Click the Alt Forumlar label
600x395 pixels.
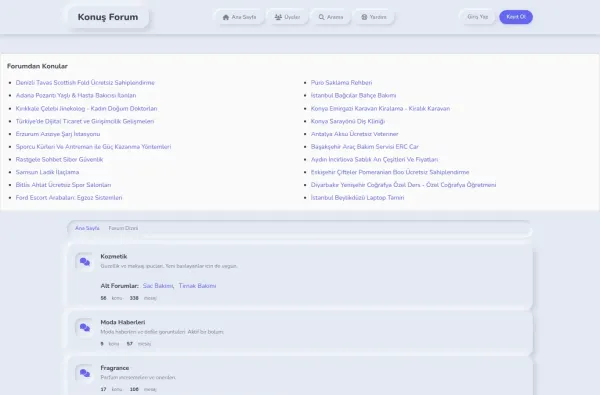coord(119,286)
